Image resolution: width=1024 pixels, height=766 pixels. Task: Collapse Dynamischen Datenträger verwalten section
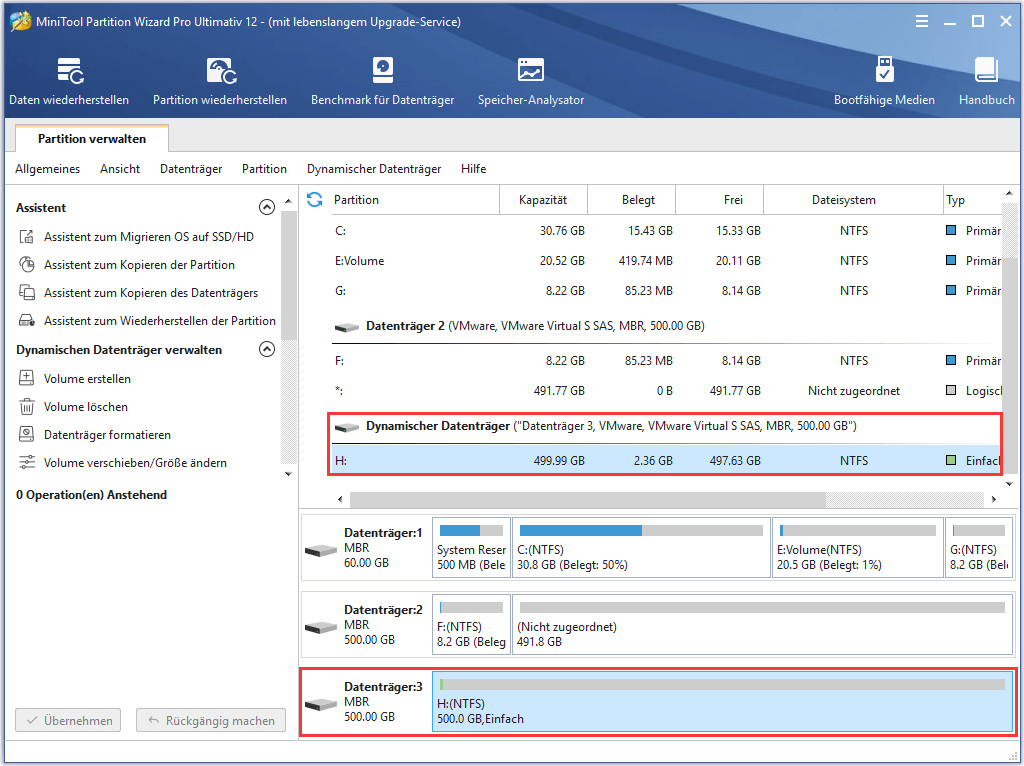click(266, 349)
